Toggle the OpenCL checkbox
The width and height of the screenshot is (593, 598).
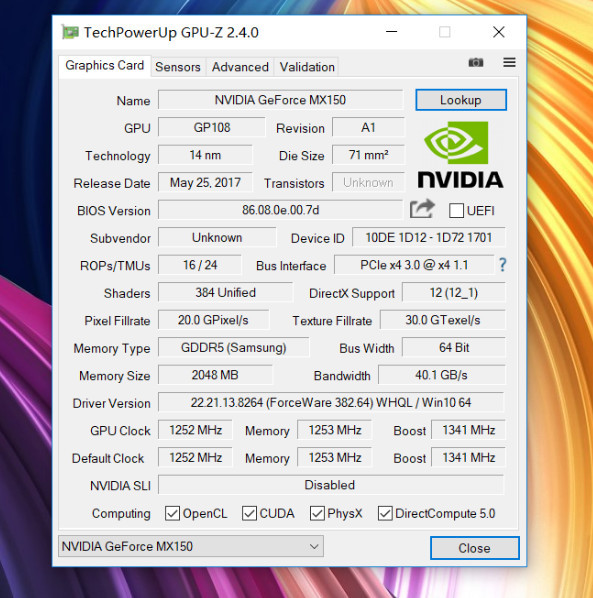tap(172, 513)
